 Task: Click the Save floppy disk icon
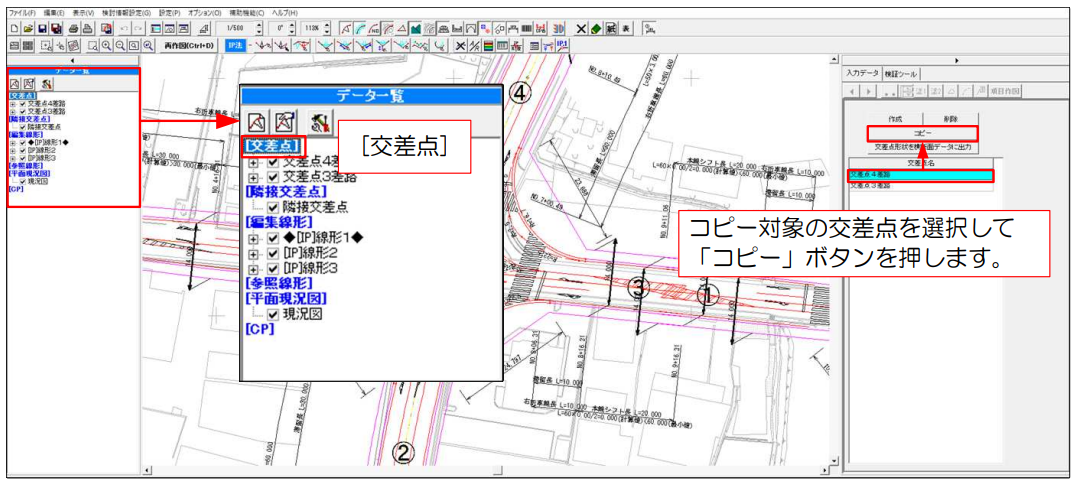[42, 29]
